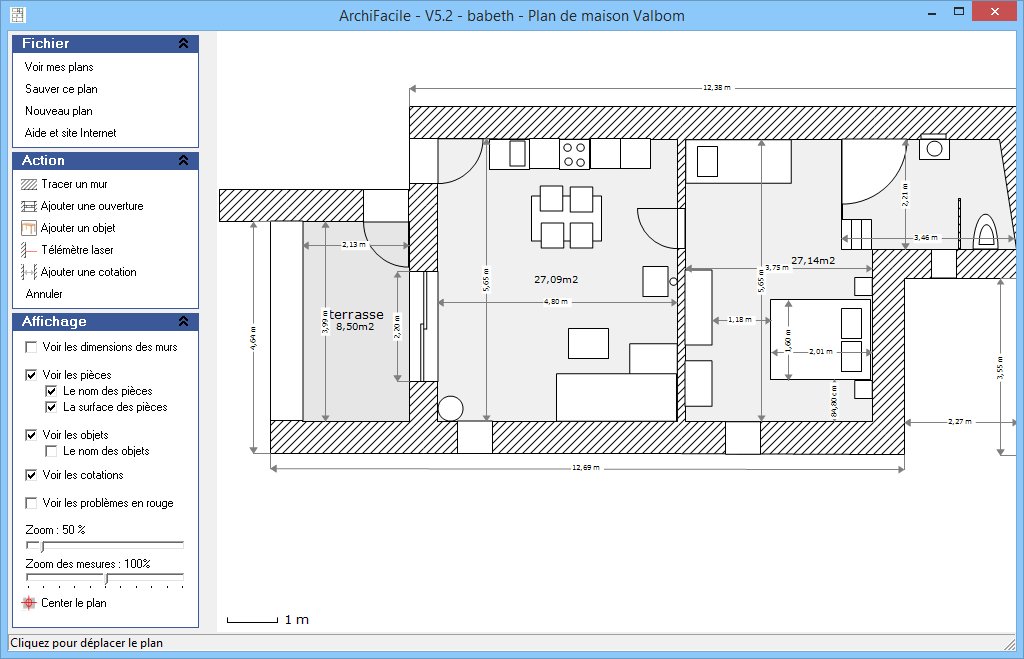This screenshot has height=659, width=1024.
Task: Click the Télémètre laser icon
Action: (x=29, y=250)
